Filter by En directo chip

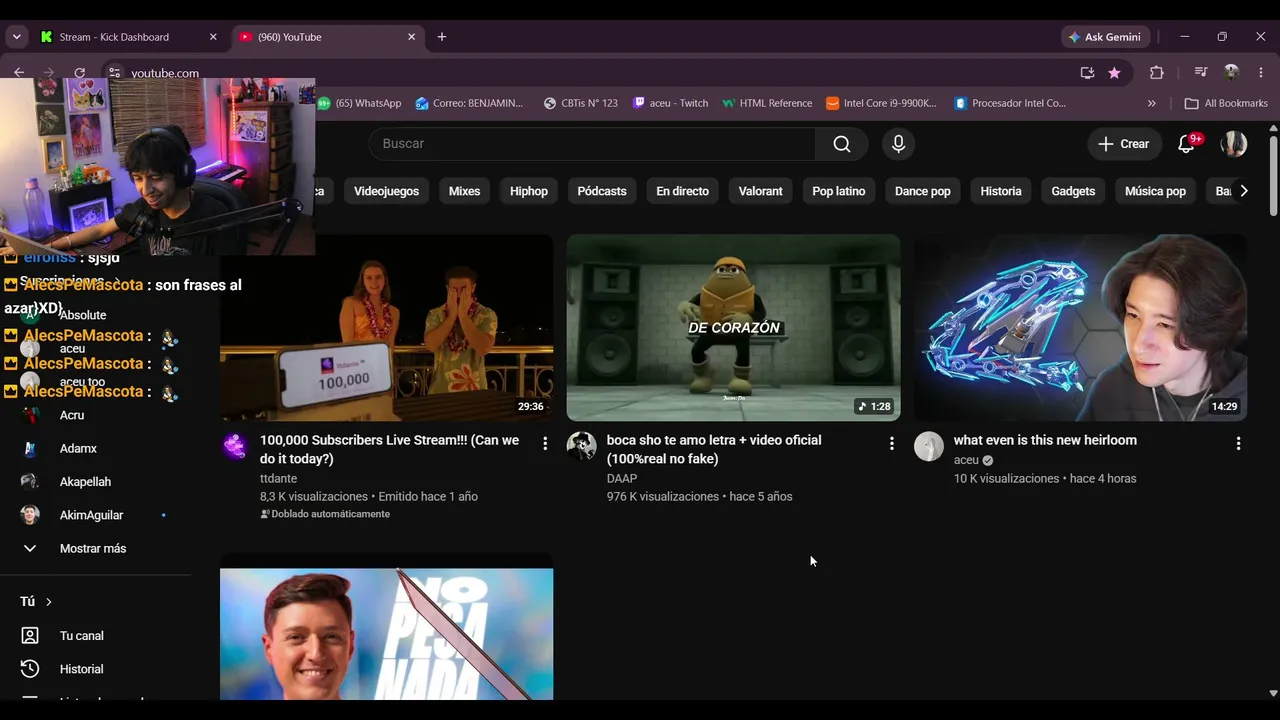682,191
